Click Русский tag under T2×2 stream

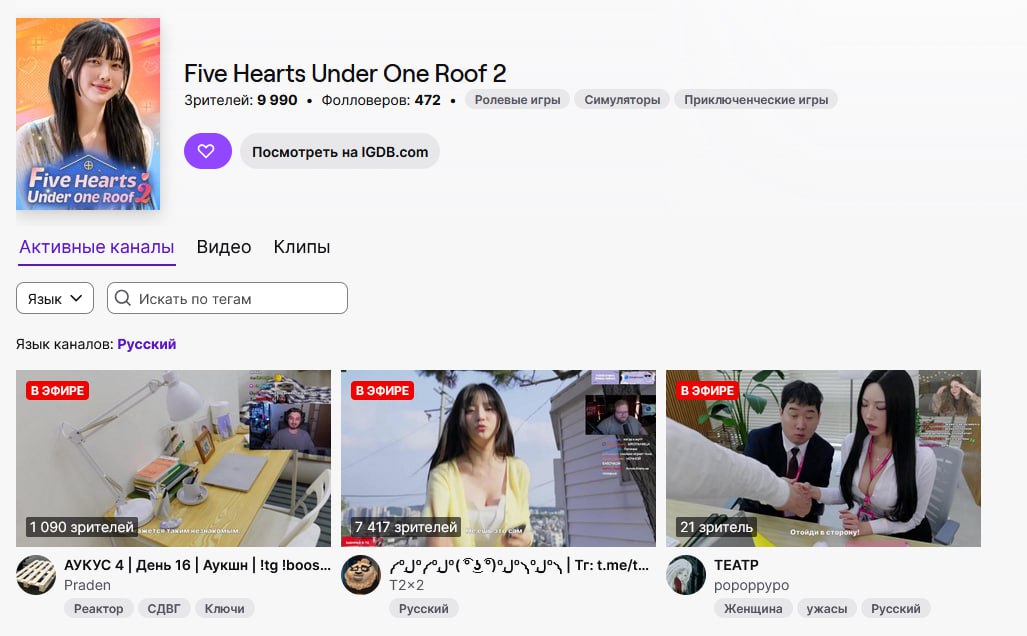(424, 608)
